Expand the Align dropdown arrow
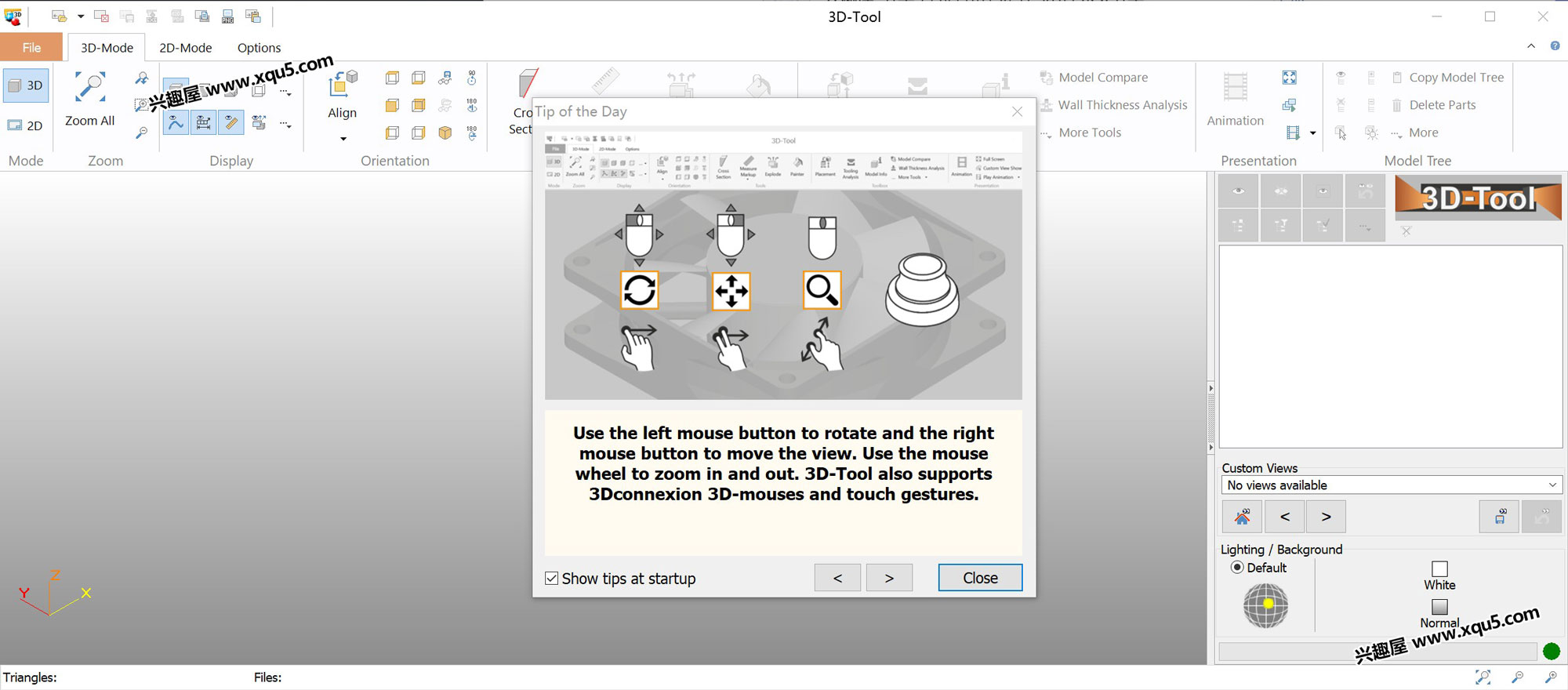Image resolution: width=1568 pixels, height=690 pixels. coord(343,139)
